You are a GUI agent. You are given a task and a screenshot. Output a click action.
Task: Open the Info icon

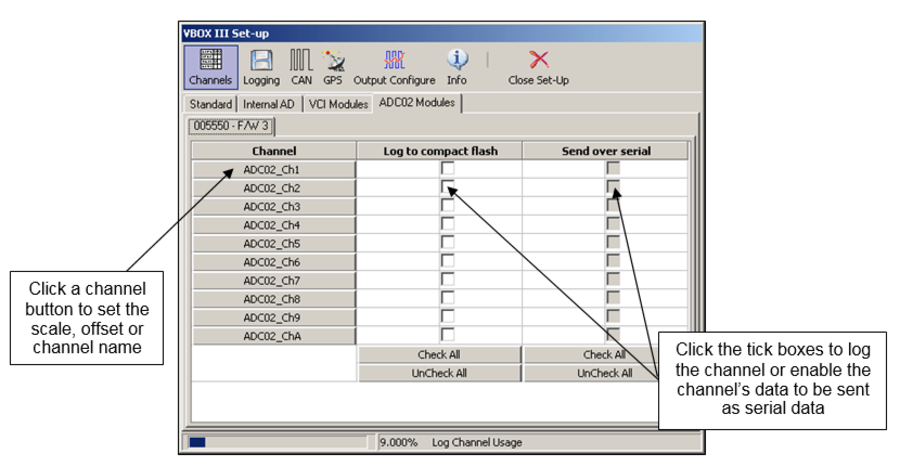[x=457, y=68]
